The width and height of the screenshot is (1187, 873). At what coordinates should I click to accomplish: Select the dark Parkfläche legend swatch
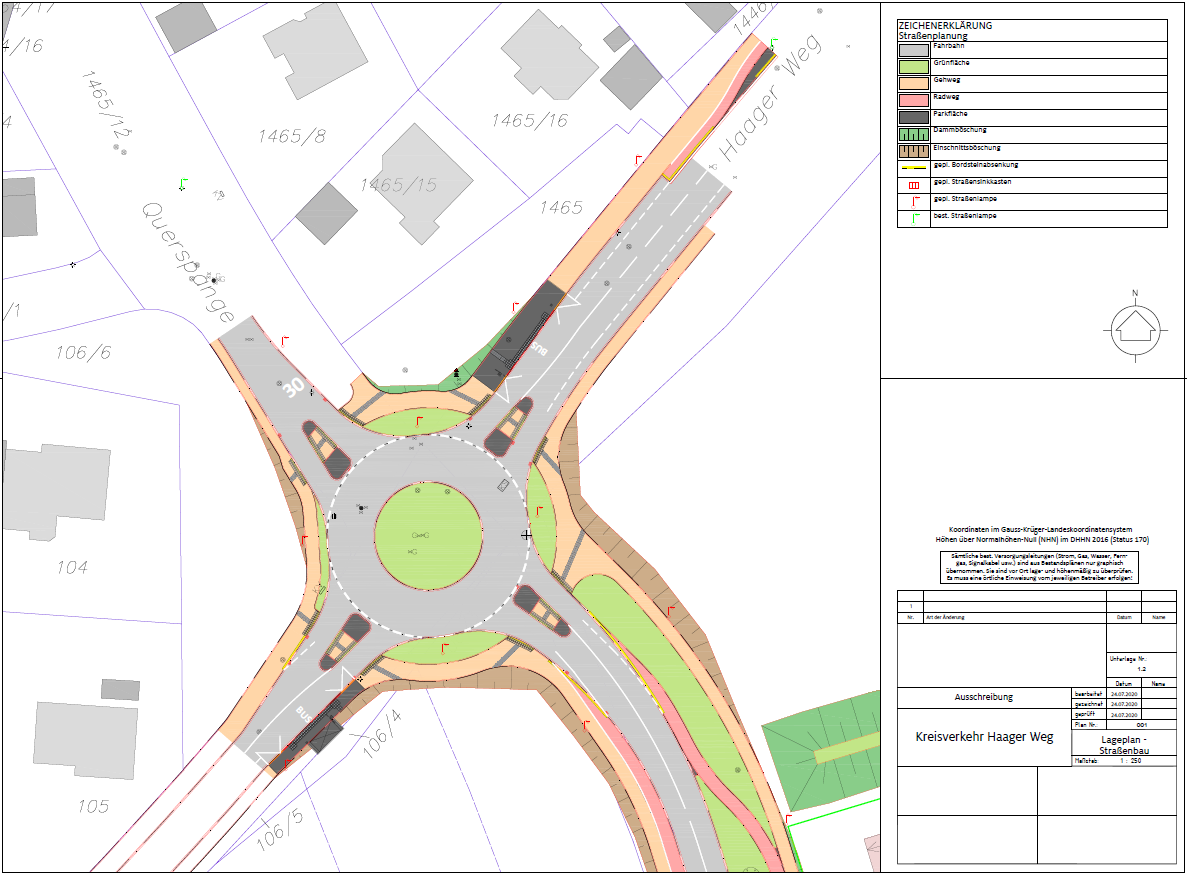click(x=913, y=118)
